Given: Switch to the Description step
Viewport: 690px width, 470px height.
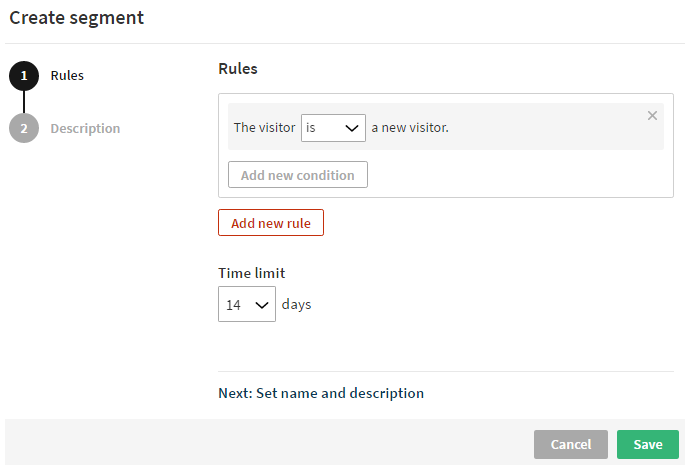Looking at the screenshot, I should 85,128.
